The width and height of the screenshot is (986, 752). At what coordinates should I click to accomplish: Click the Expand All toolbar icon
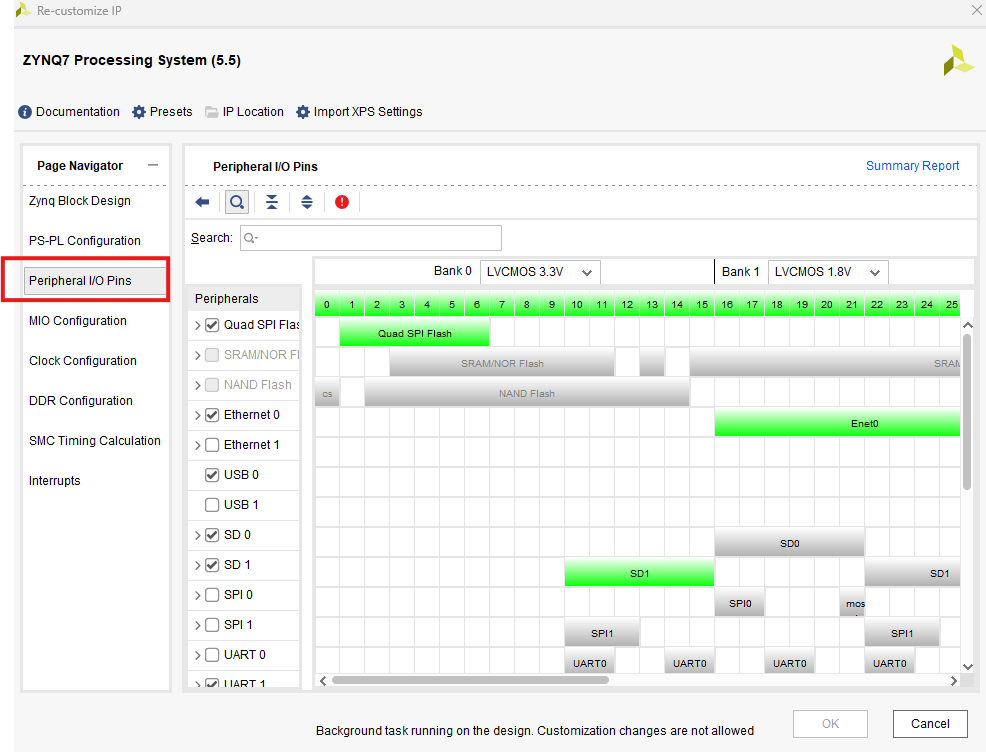(x=307, y=202)
